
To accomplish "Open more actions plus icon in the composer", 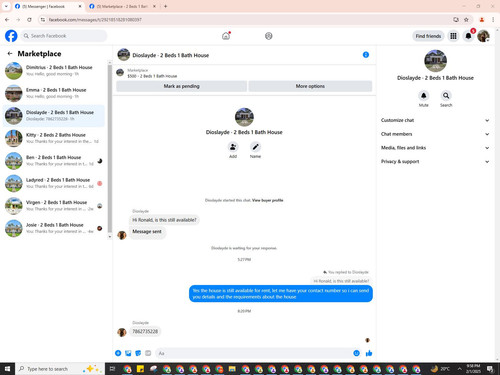I will click(x=118, y=353).
